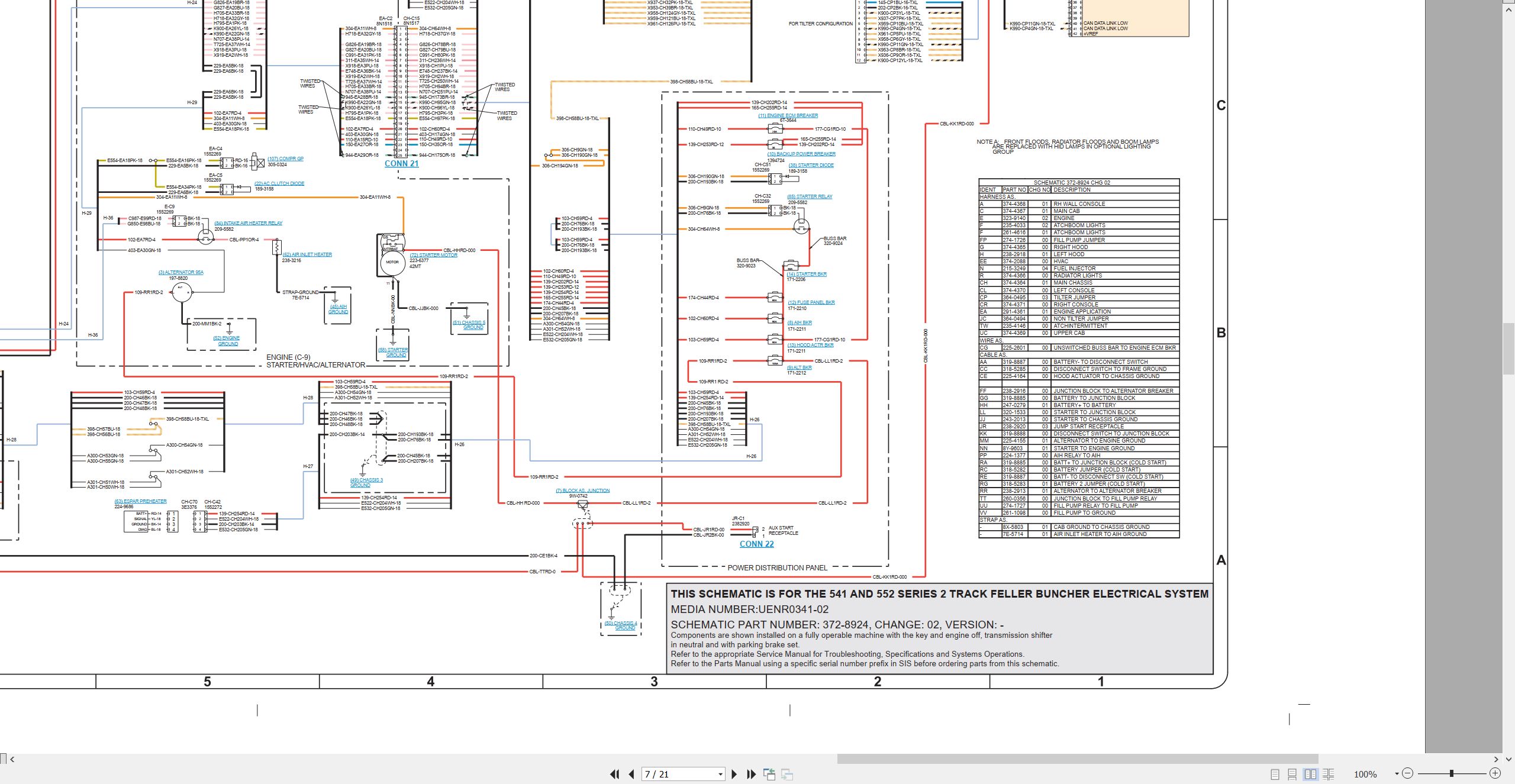Click the JUMP START RECEPTACLE table row
Image resolution: width=1515 pixels, height=784 pixels.
[1079, 426]
